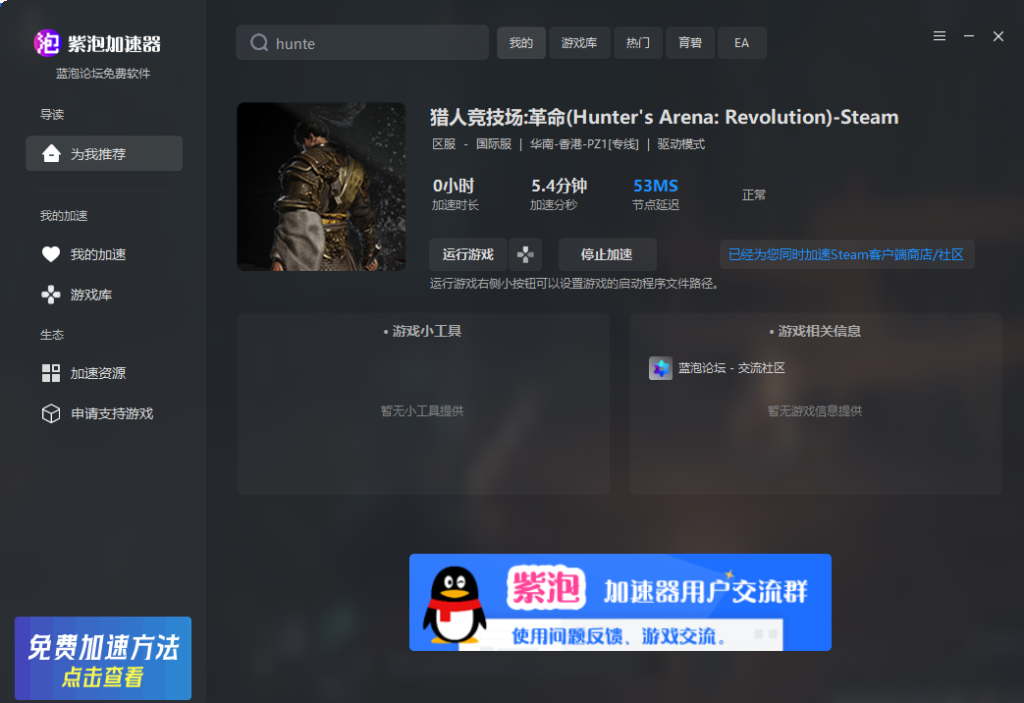Viewport: 1024px width, 703px height.
Task: Click the game path settings icon beside 运行游戏
Action: coord(526,254)
